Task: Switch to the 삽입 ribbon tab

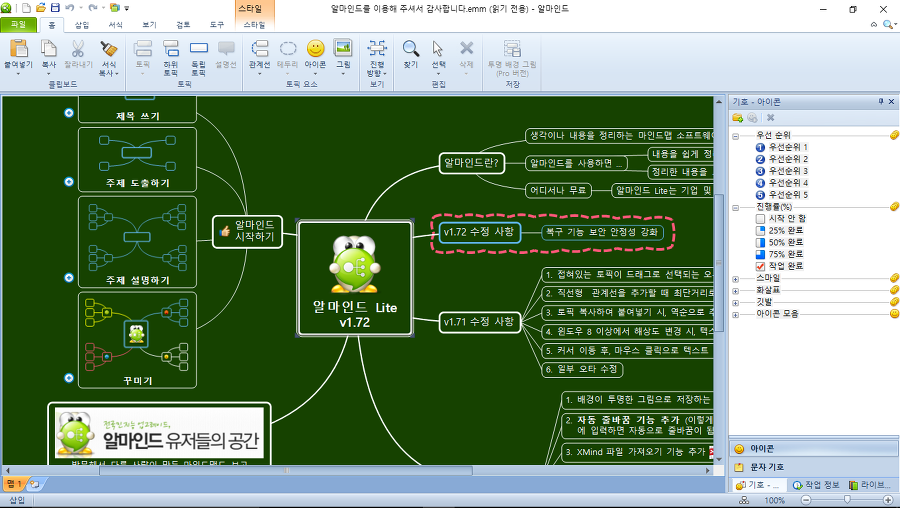Action: pos(82,25)
